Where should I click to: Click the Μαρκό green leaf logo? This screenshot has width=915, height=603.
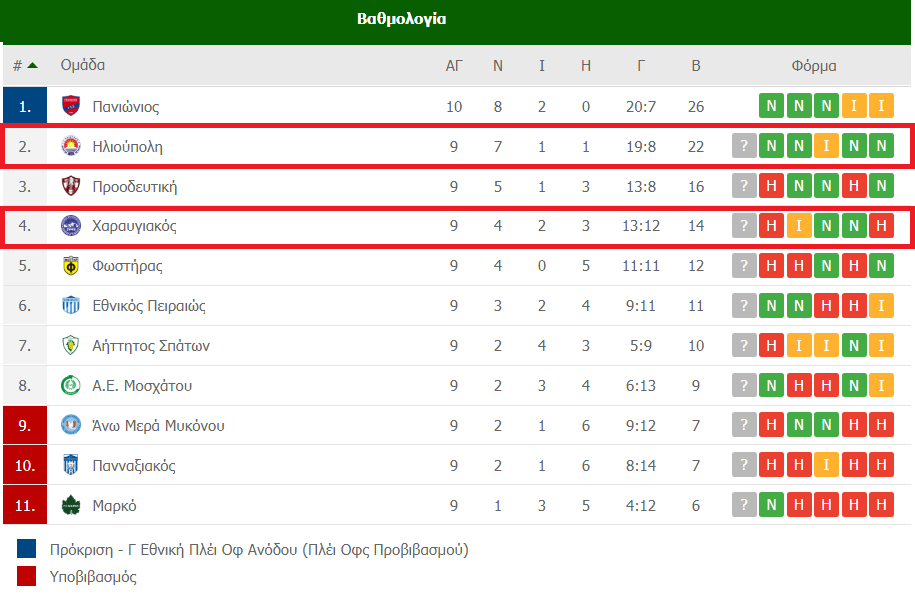[71, 505]
